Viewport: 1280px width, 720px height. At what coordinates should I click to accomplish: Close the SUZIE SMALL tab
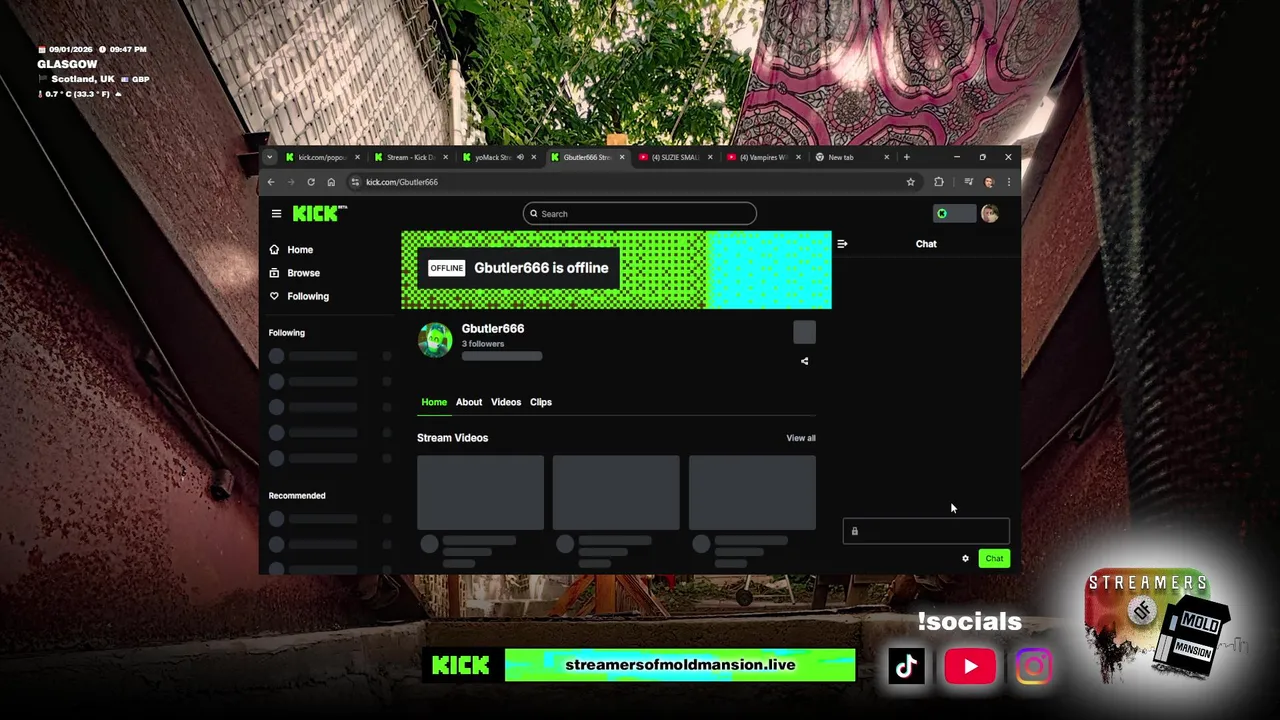[710, 157]
